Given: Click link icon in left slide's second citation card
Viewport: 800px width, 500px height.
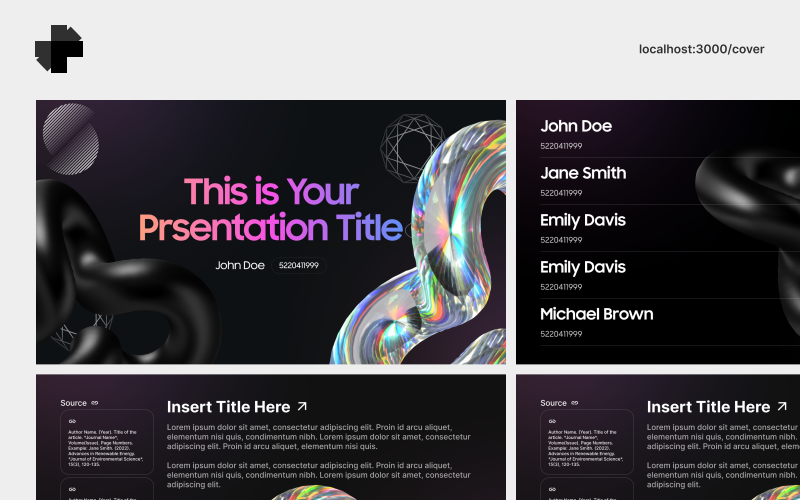Looking at the screenshot, I should [x=72, y=489].
